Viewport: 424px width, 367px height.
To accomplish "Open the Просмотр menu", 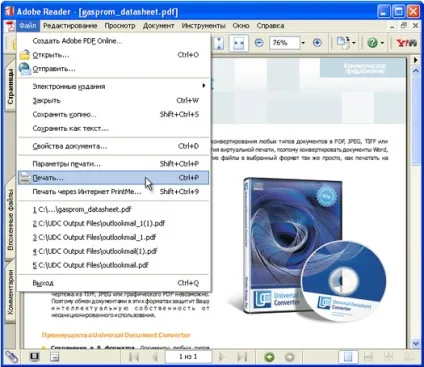I will 120,26.
